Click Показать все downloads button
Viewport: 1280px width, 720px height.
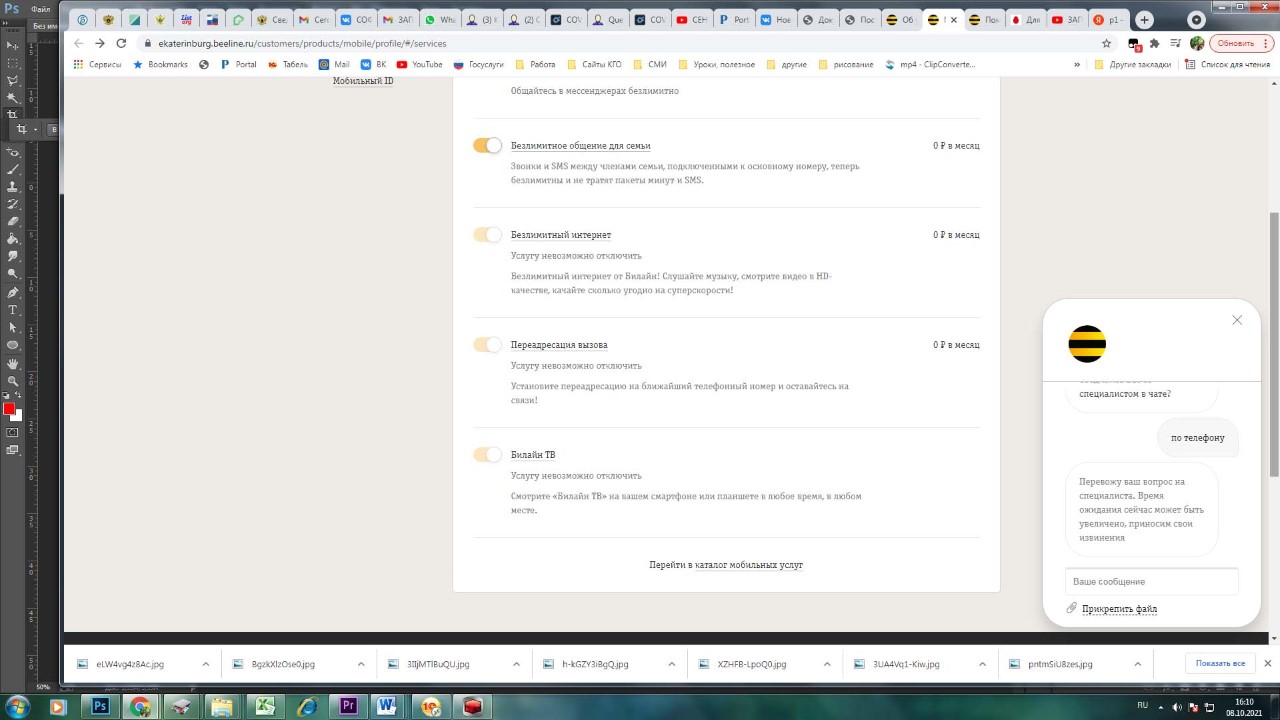click(1220, 663)
